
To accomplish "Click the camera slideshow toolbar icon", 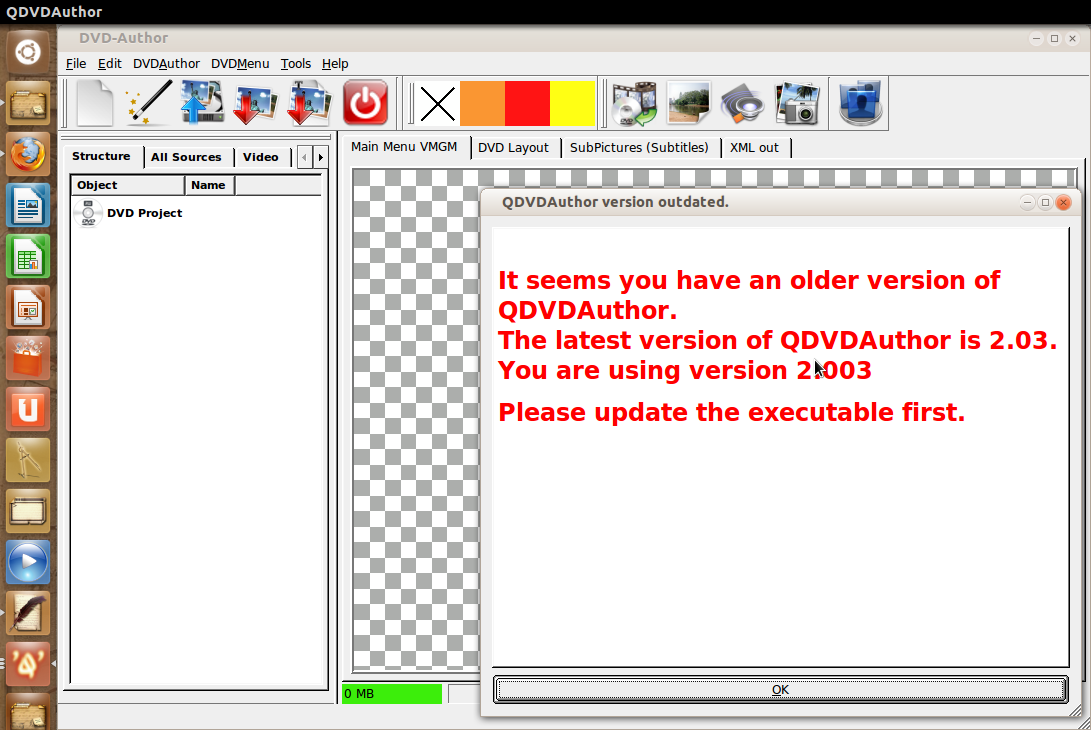I will pyautogui.click(x=797, y=104).
